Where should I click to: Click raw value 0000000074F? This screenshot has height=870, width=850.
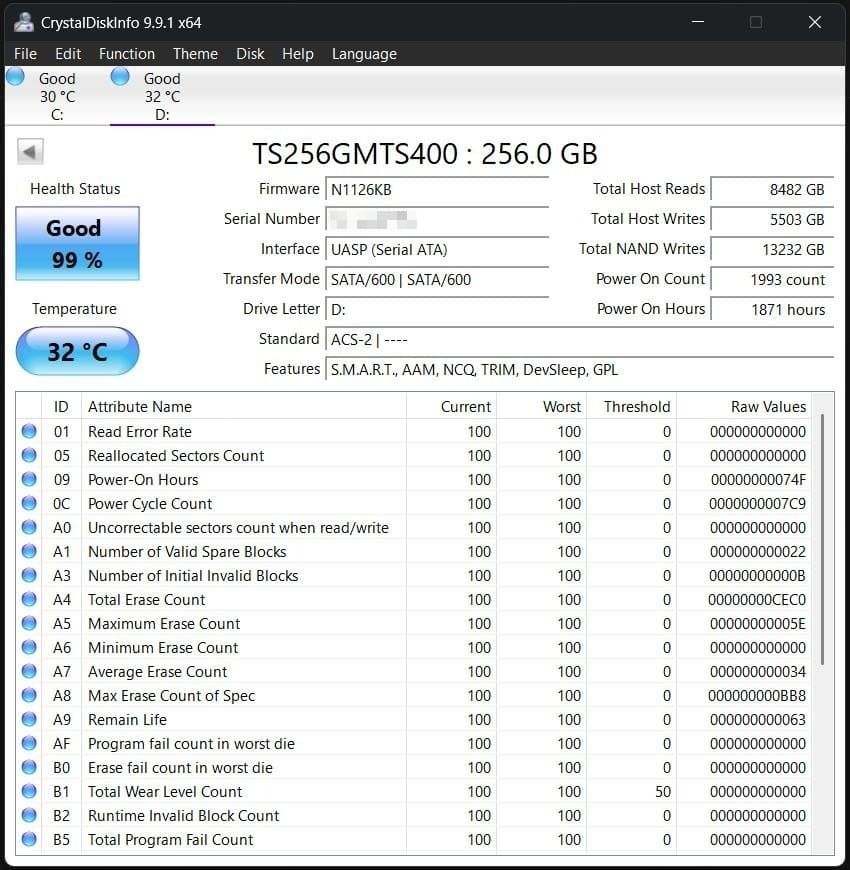pos(758,480)
